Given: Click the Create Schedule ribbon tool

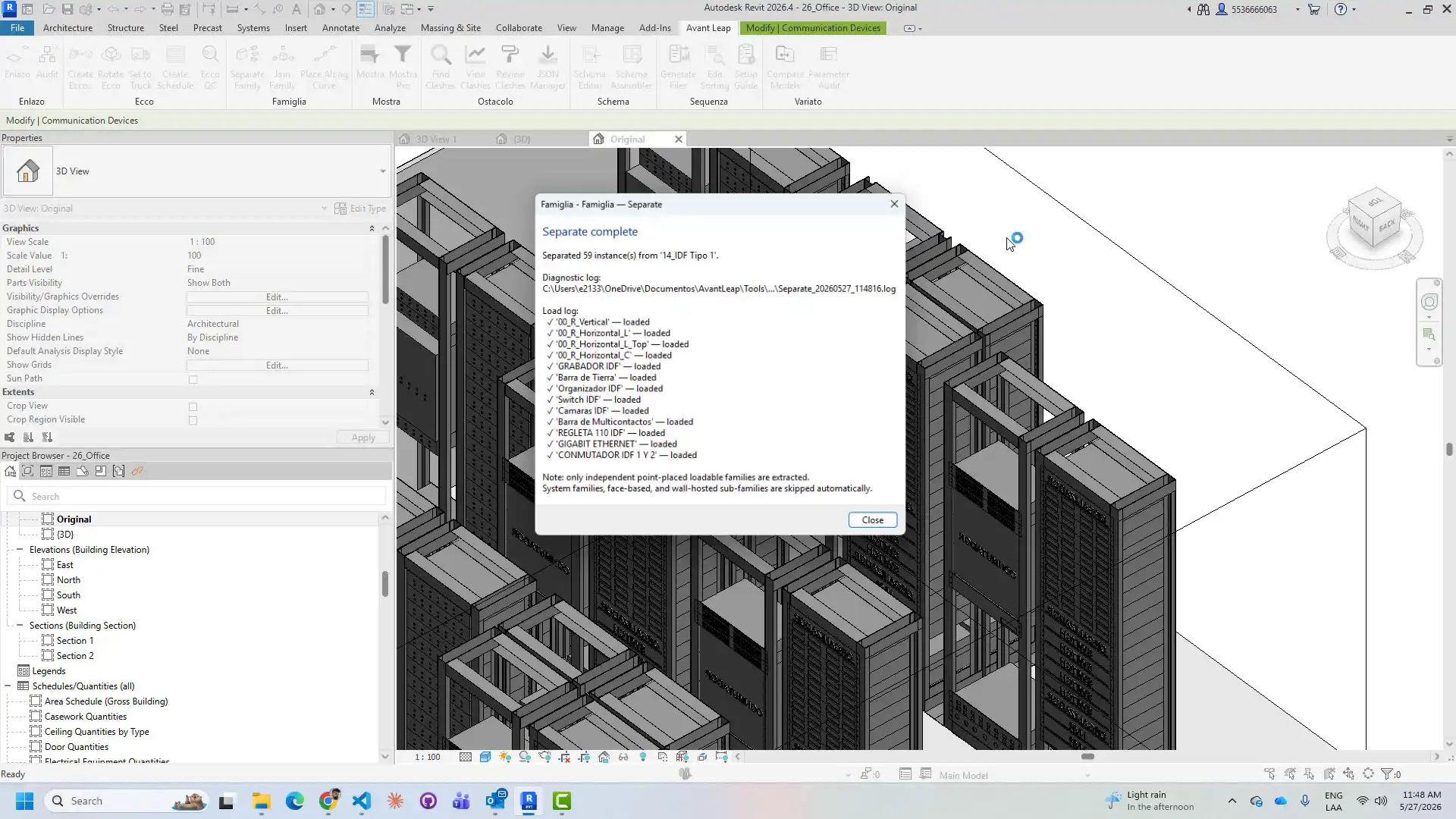Looking at the screenshot, I should tap(175, 67).
